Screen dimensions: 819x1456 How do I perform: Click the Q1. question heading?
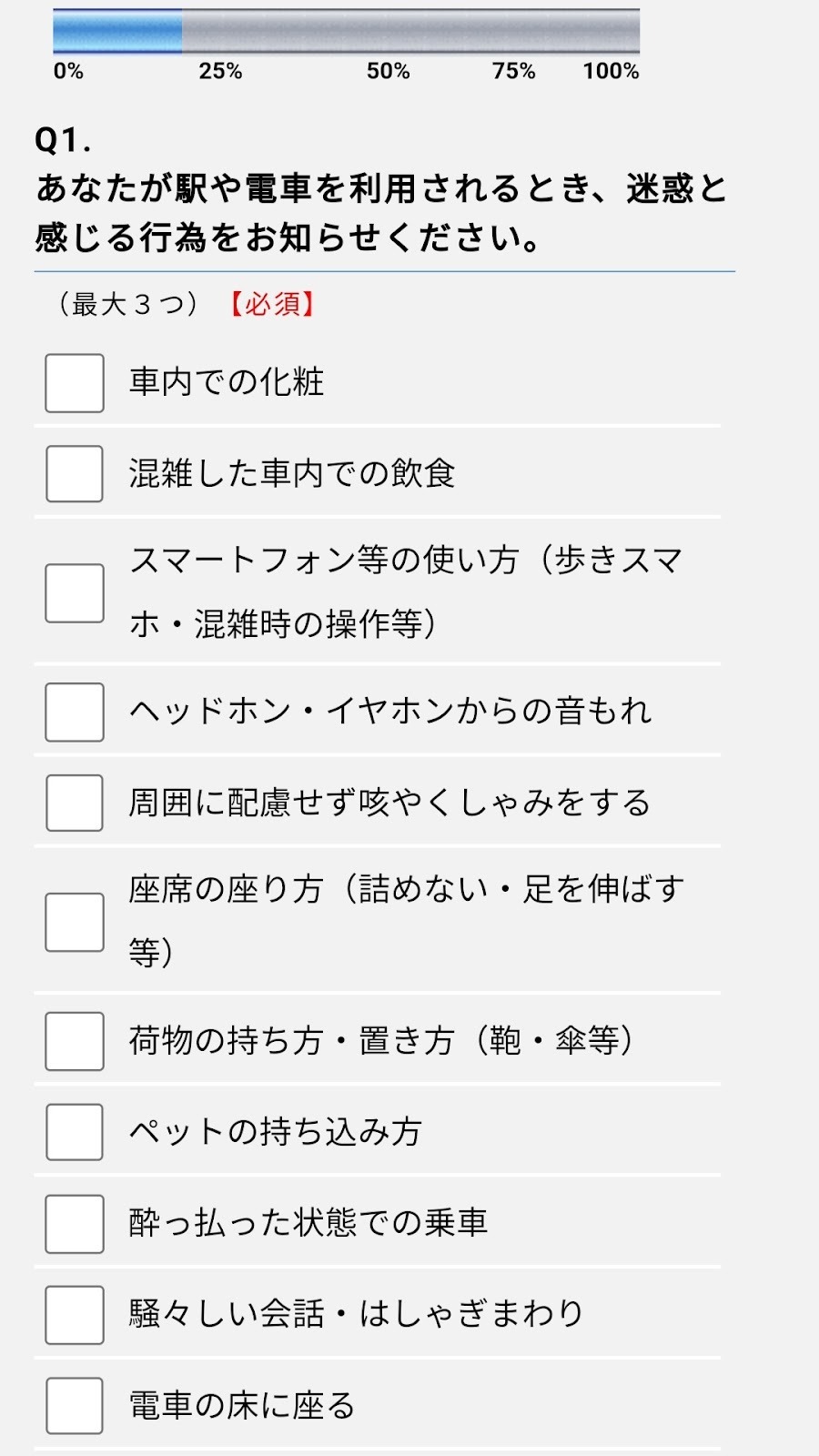coord(64,140)
